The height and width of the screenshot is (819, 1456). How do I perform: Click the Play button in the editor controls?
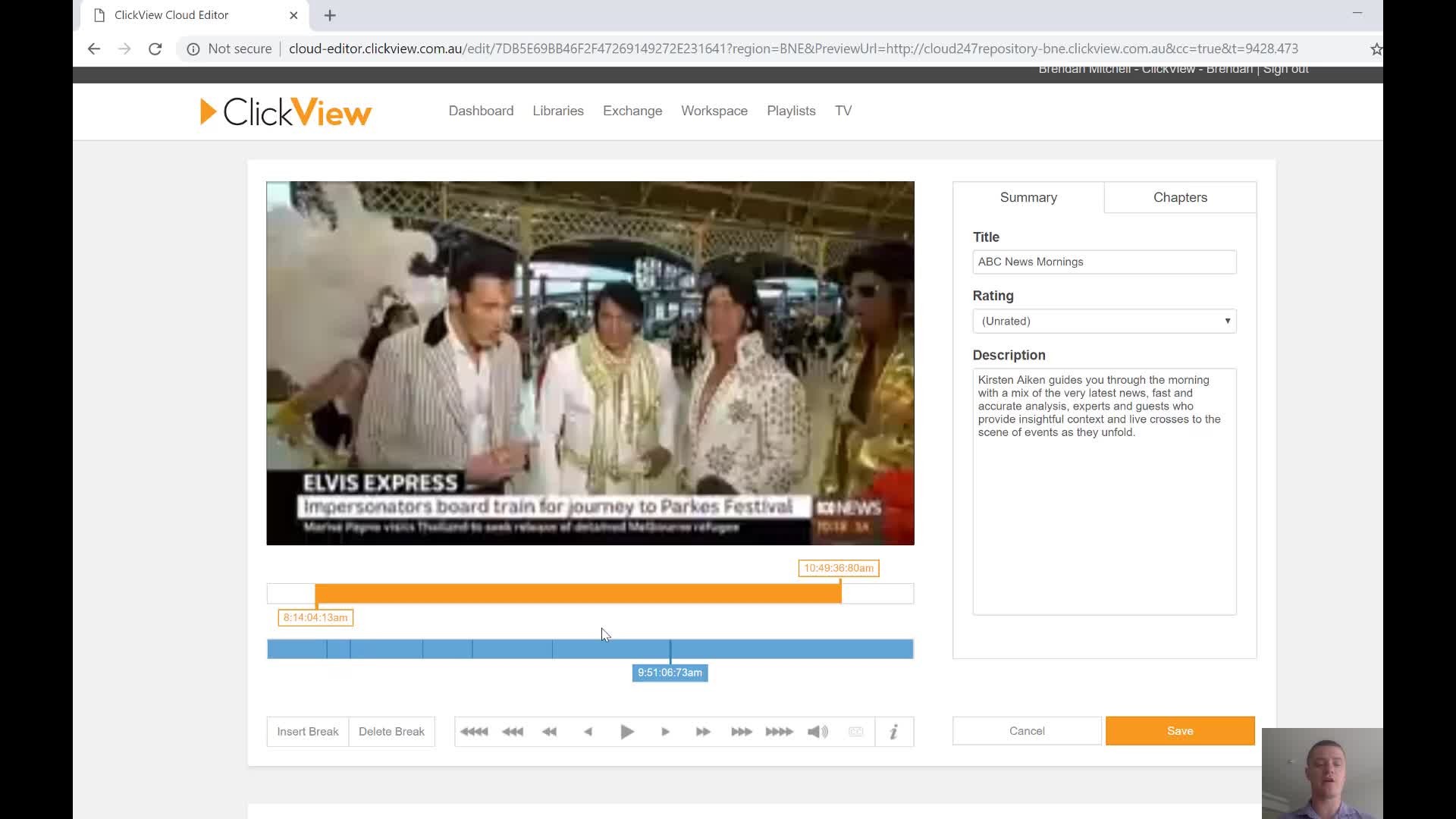point(626,731)
